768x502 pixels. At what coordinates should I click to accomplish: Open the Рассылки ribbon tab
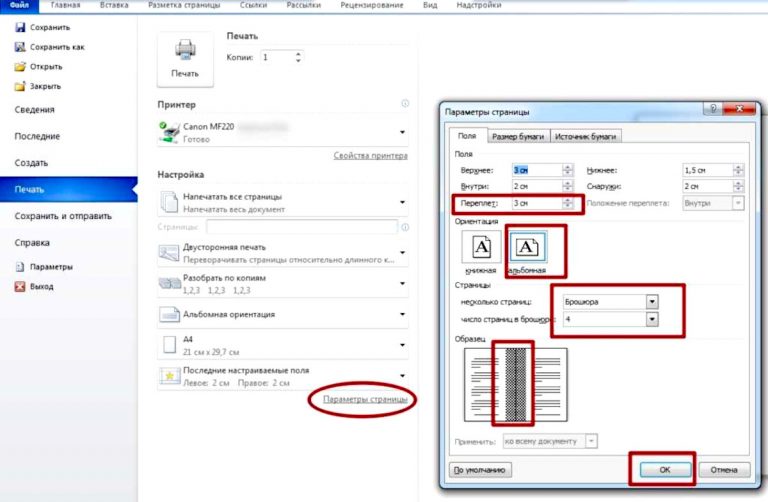pyautogui.click(x=304, y=5)
